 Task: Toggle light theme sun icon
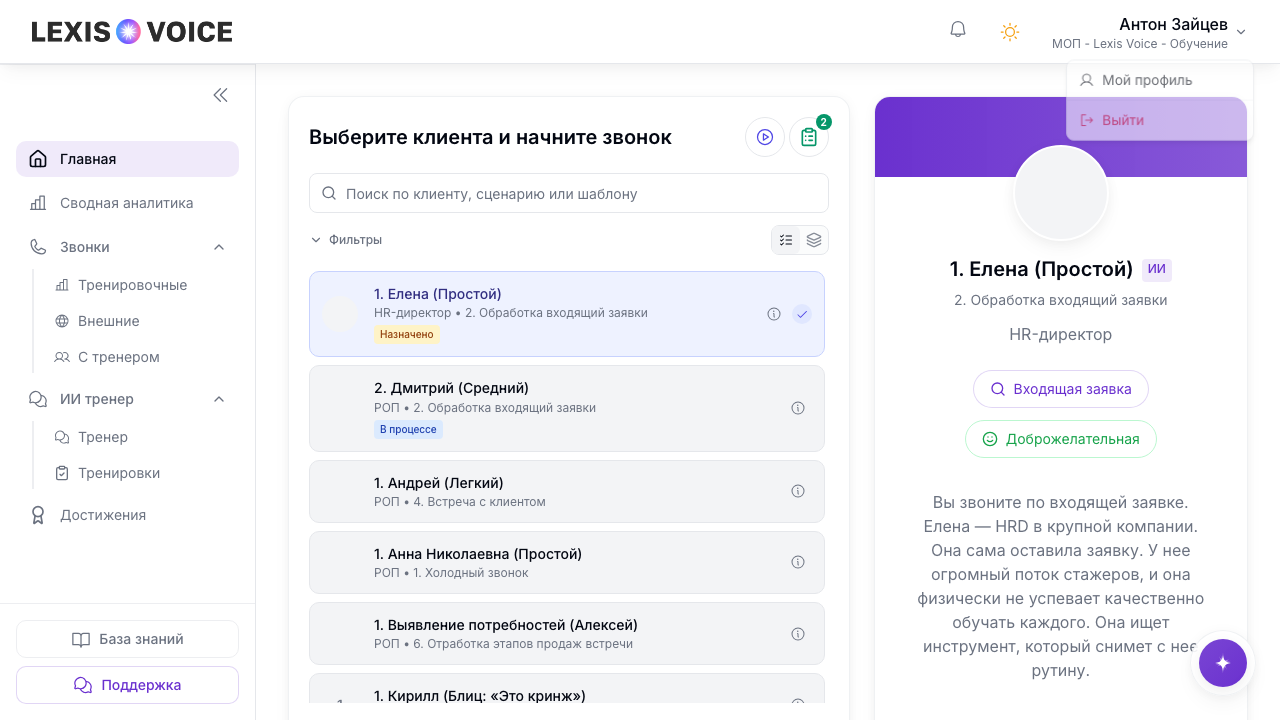(x=1010, y=32)
